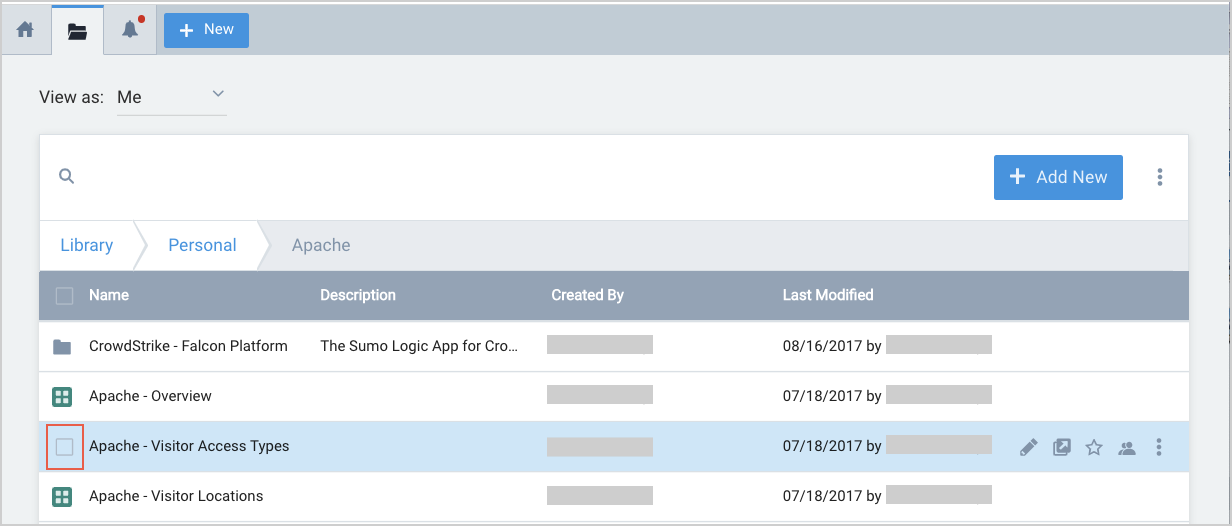Click the move-to-folder icon on highlighted row
1232x526 pixels.
pos(1062,448)
